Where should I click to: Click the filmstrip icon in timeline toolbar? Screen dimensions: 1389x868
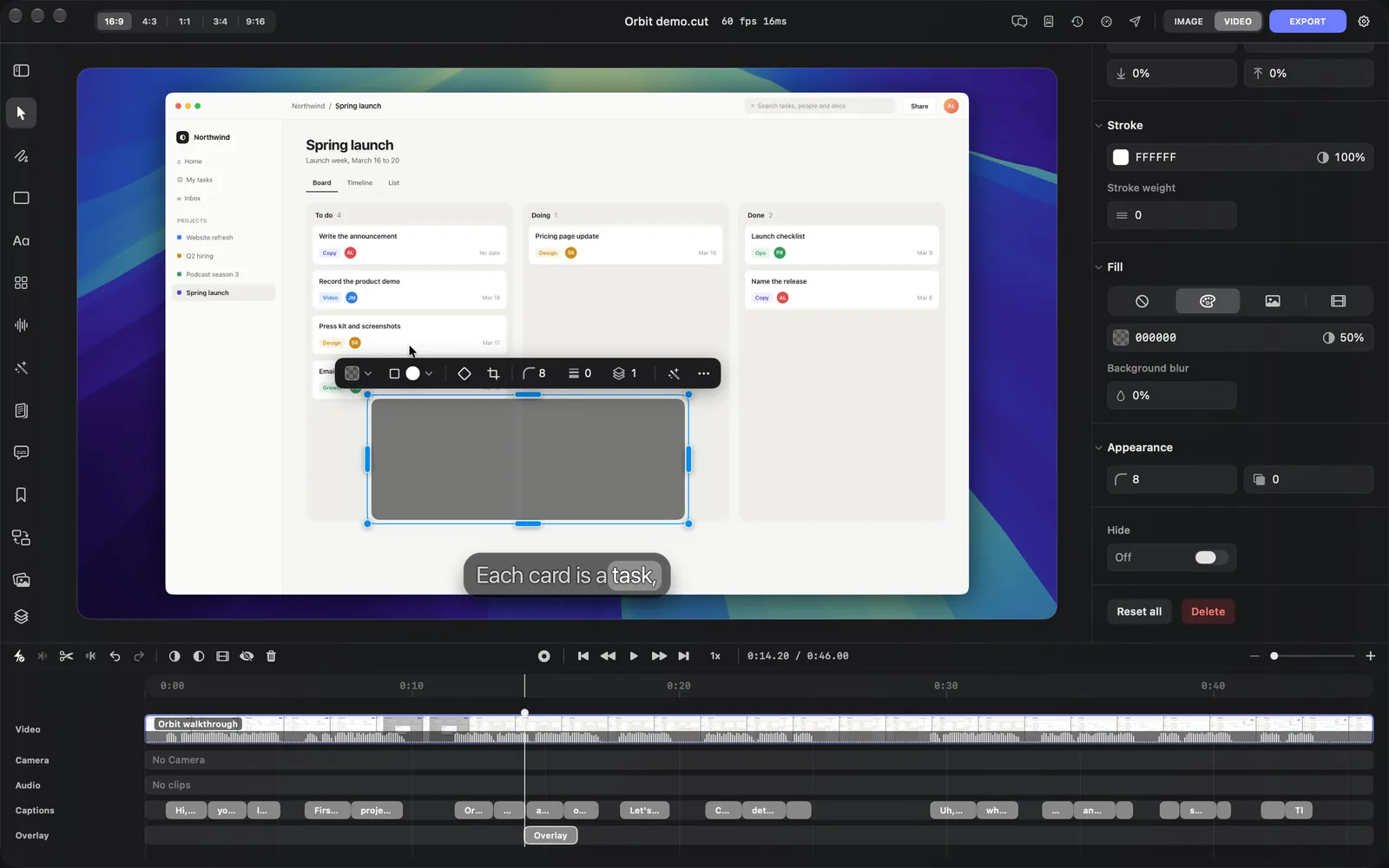[x=222, y=656]
